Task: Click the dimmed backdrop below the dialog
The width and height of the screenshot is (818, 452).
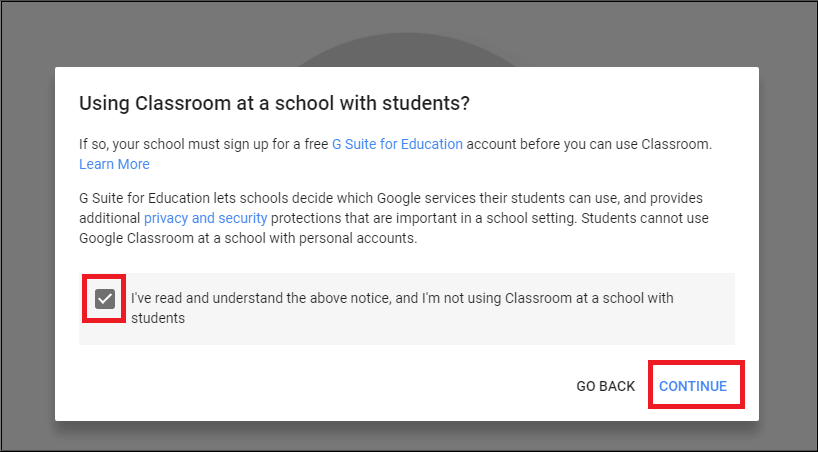Action: click(x=407, y=436)
